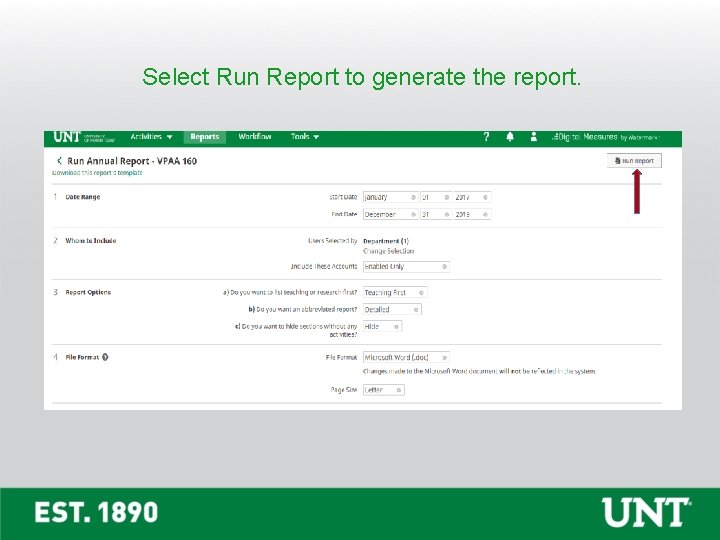Open the Start Date month dropdown showing January
Viewport: 720px width, 540px height.
390,197
